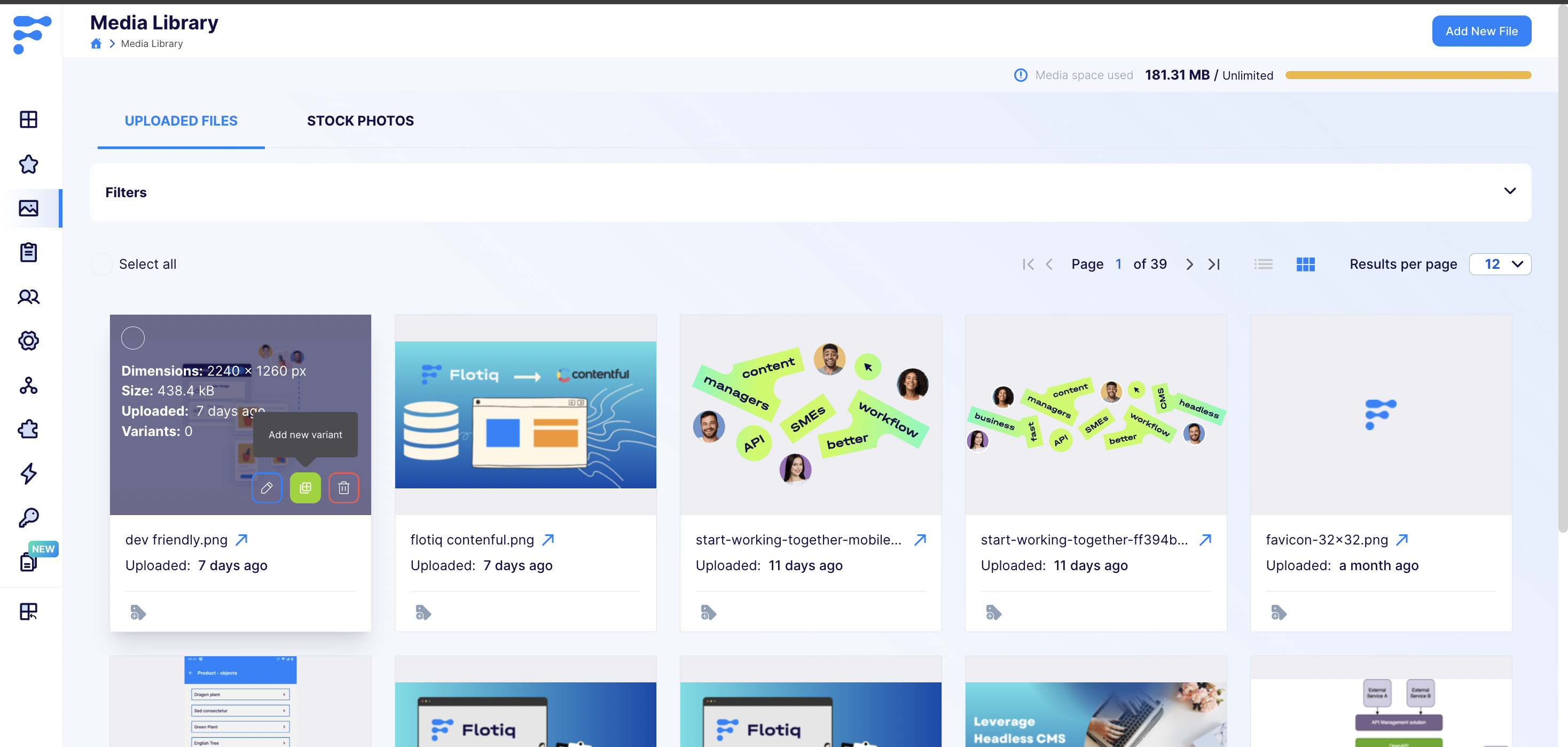Image resolution: width=1568 pixels, height=747 pixels.
Task: Click the media space info icon
Action: [x=1021, y=75]
